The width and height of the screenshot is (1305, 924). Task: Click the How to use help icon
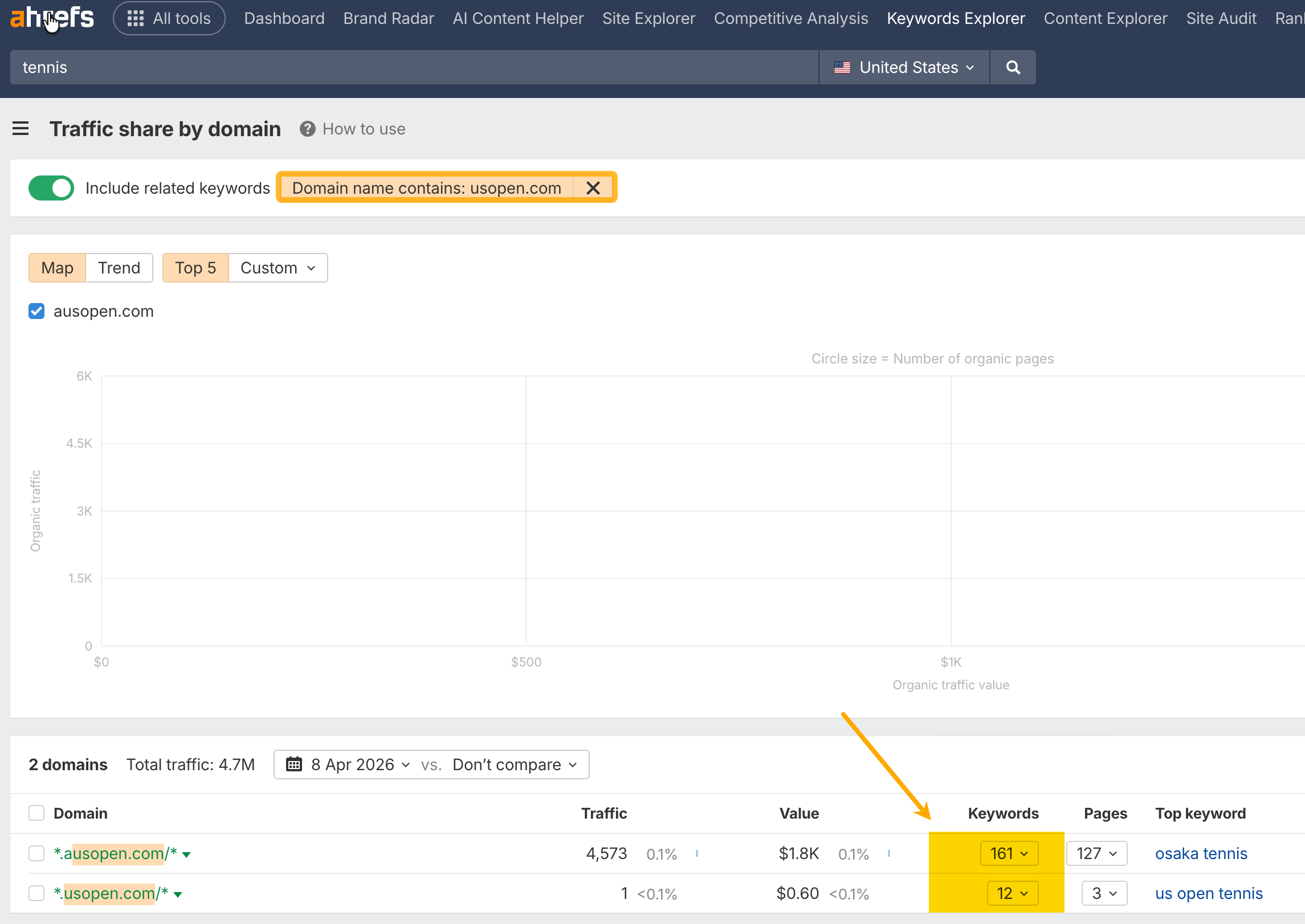[x=308, y=129]
